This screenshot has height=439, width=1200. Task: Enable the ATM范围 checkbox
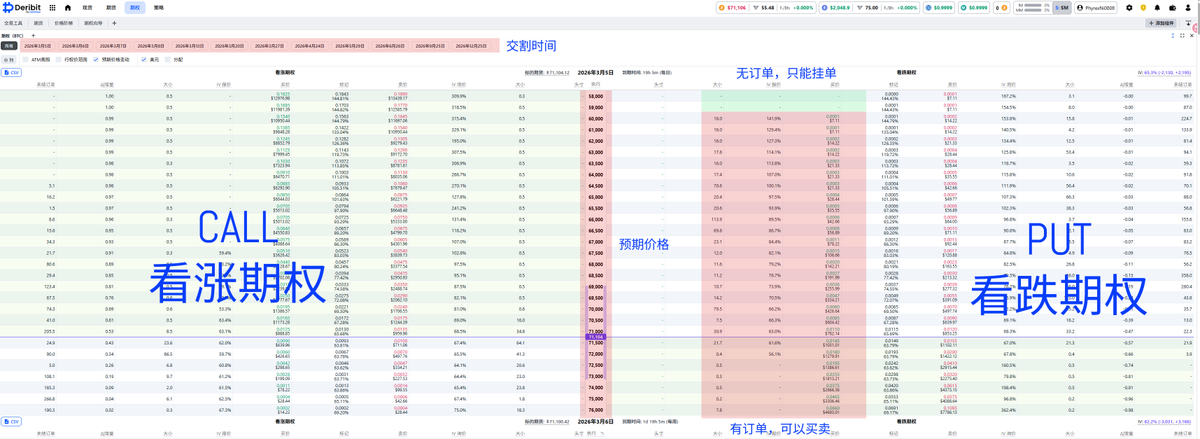tap(26, 60)
